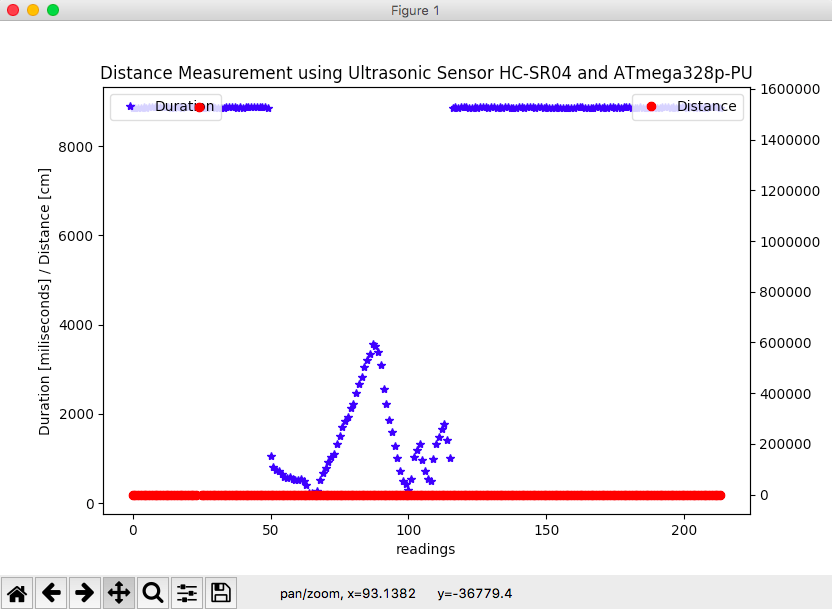This screenshot has height=609, width=832.
Task: Save the figure with floppy icon
Action: [221, 593]
